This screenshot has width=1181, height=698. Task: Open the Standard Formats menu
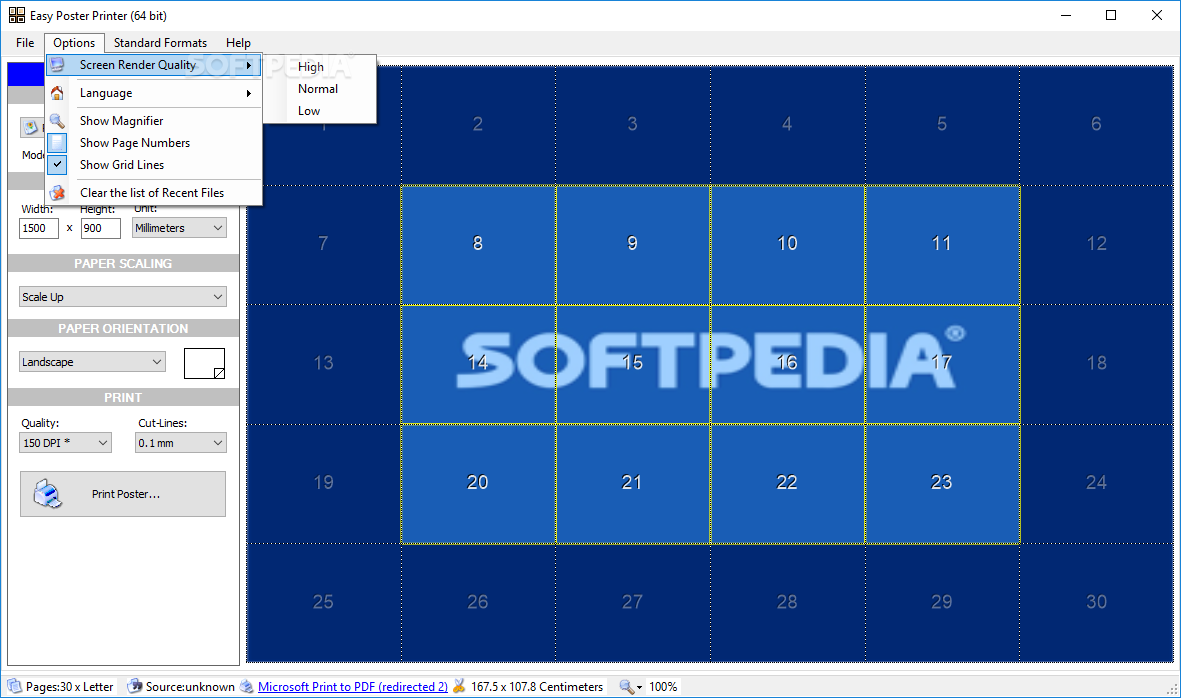pos(160,43)
